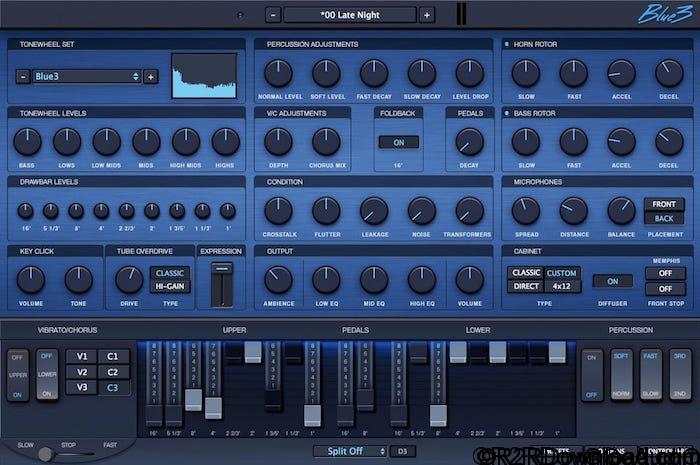700x465 pixels.
Task: Click the Output Mid EQ knob
Action: (374, 280)
